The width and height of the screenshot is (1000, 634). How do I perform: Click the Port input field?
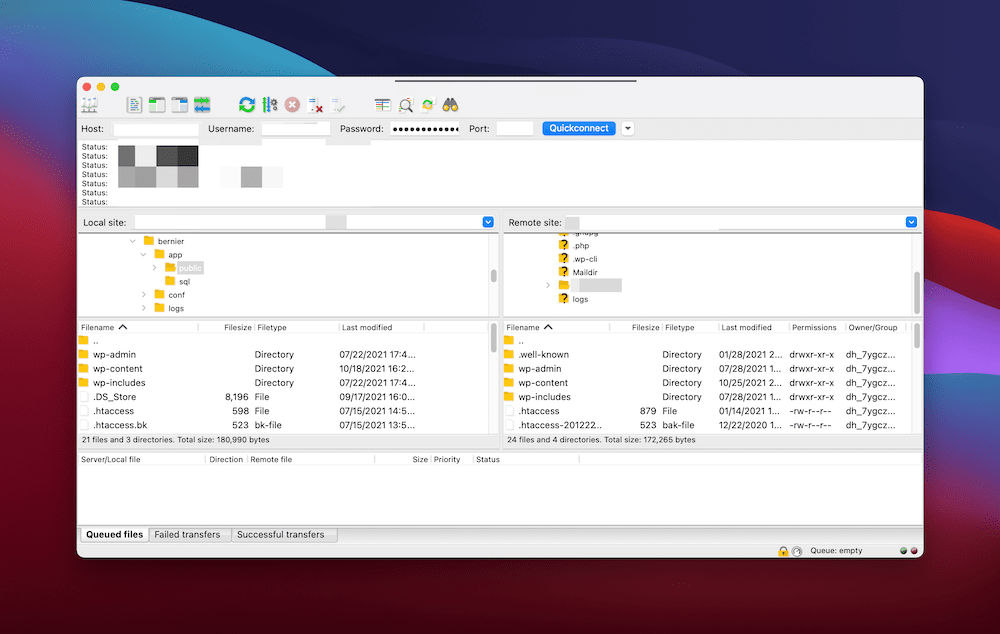515,129
